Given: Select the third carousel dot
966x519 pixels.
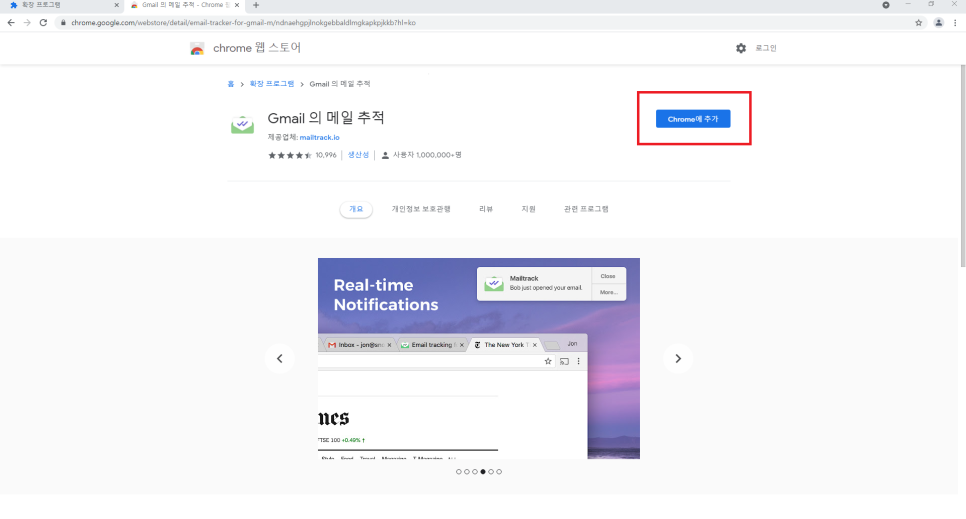Looking at the screenshot, I should (x=474, y=472).
